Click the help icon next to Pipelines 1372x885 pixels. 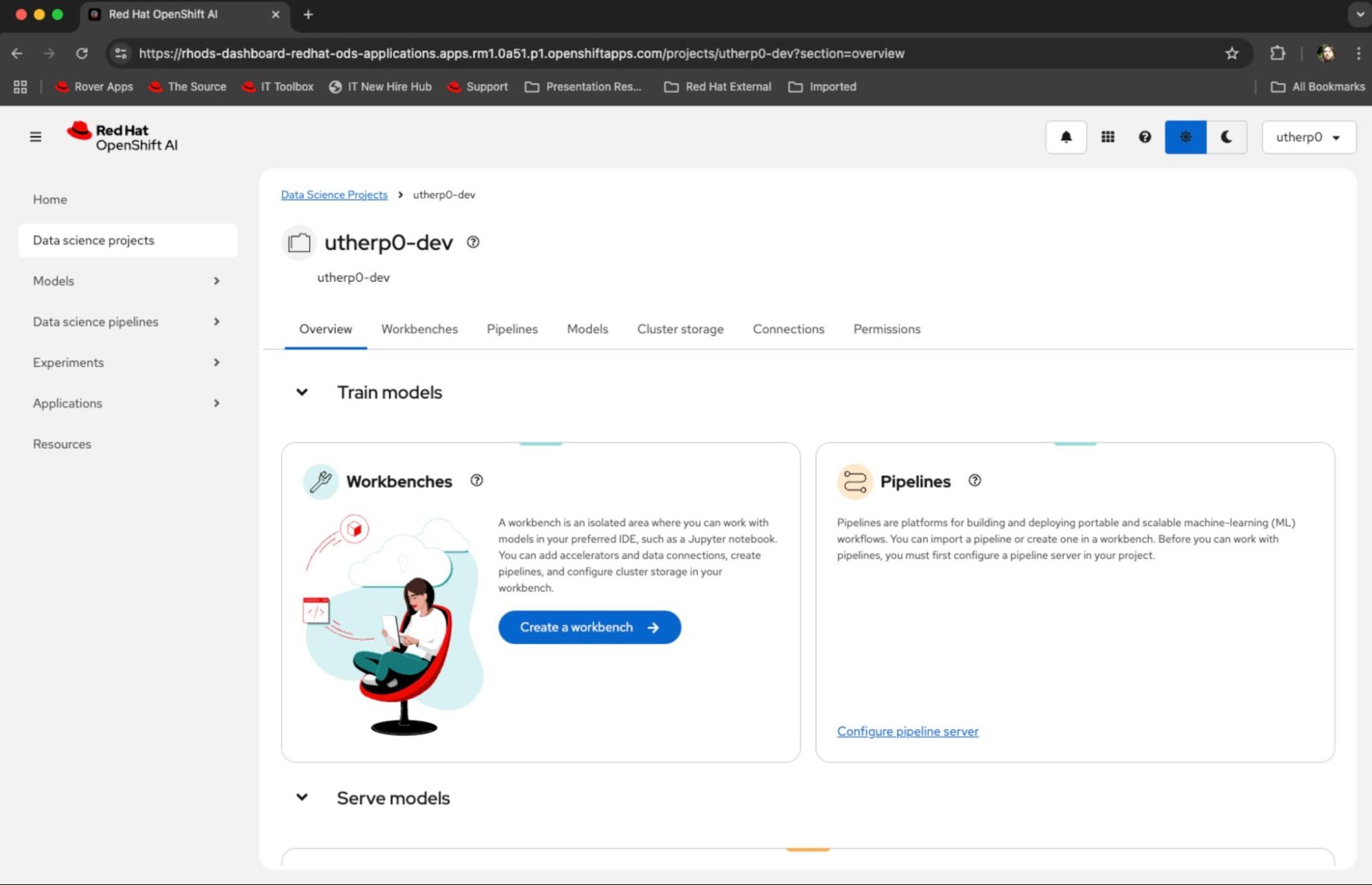tap(974, 481)
